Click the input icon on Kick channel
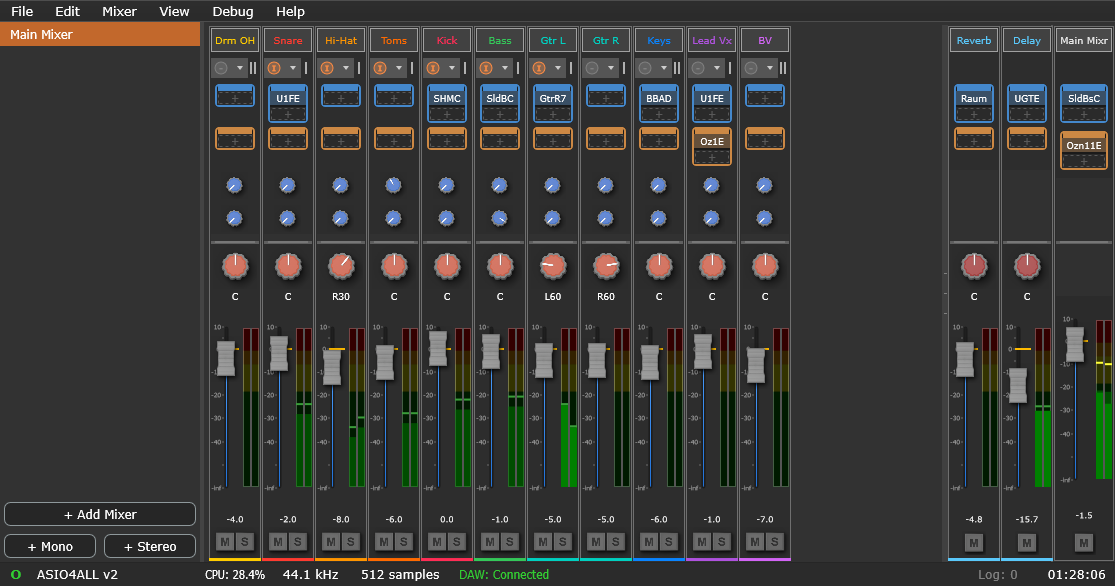 tap(433, 68)
